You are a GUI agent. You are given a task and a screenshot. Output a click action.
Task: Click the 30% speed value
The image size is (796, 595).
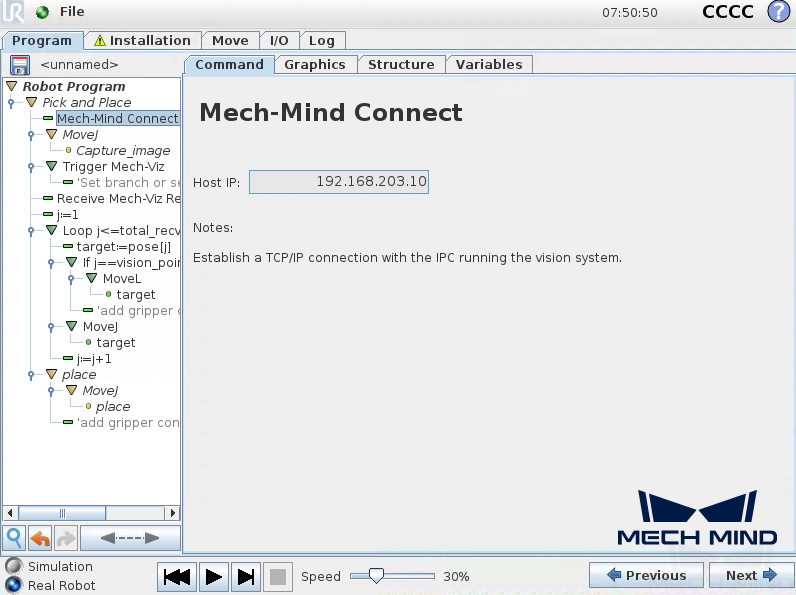click(456, 576)
